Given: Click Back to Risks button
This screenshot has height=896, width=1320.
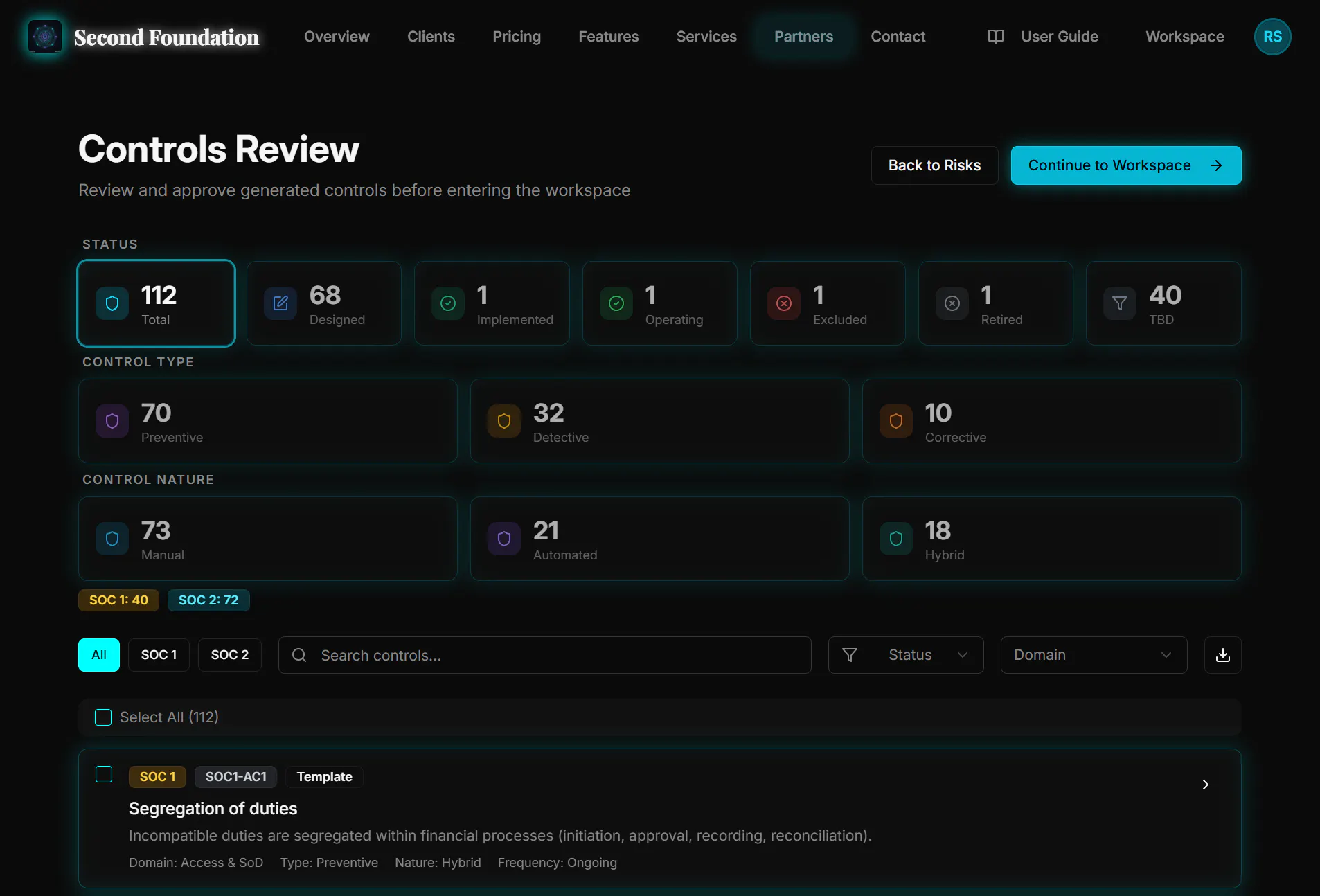Looking at the screenshot, I should click(934, 165).
